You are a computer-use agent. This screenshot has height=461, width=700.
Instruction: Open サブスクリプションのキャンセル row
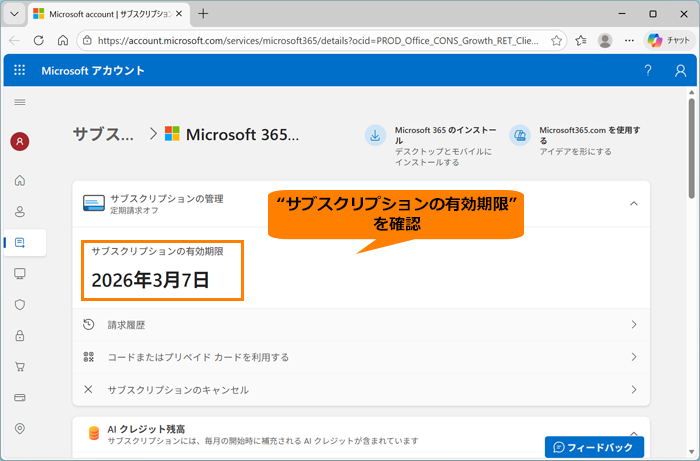click(x=361, y=390)
